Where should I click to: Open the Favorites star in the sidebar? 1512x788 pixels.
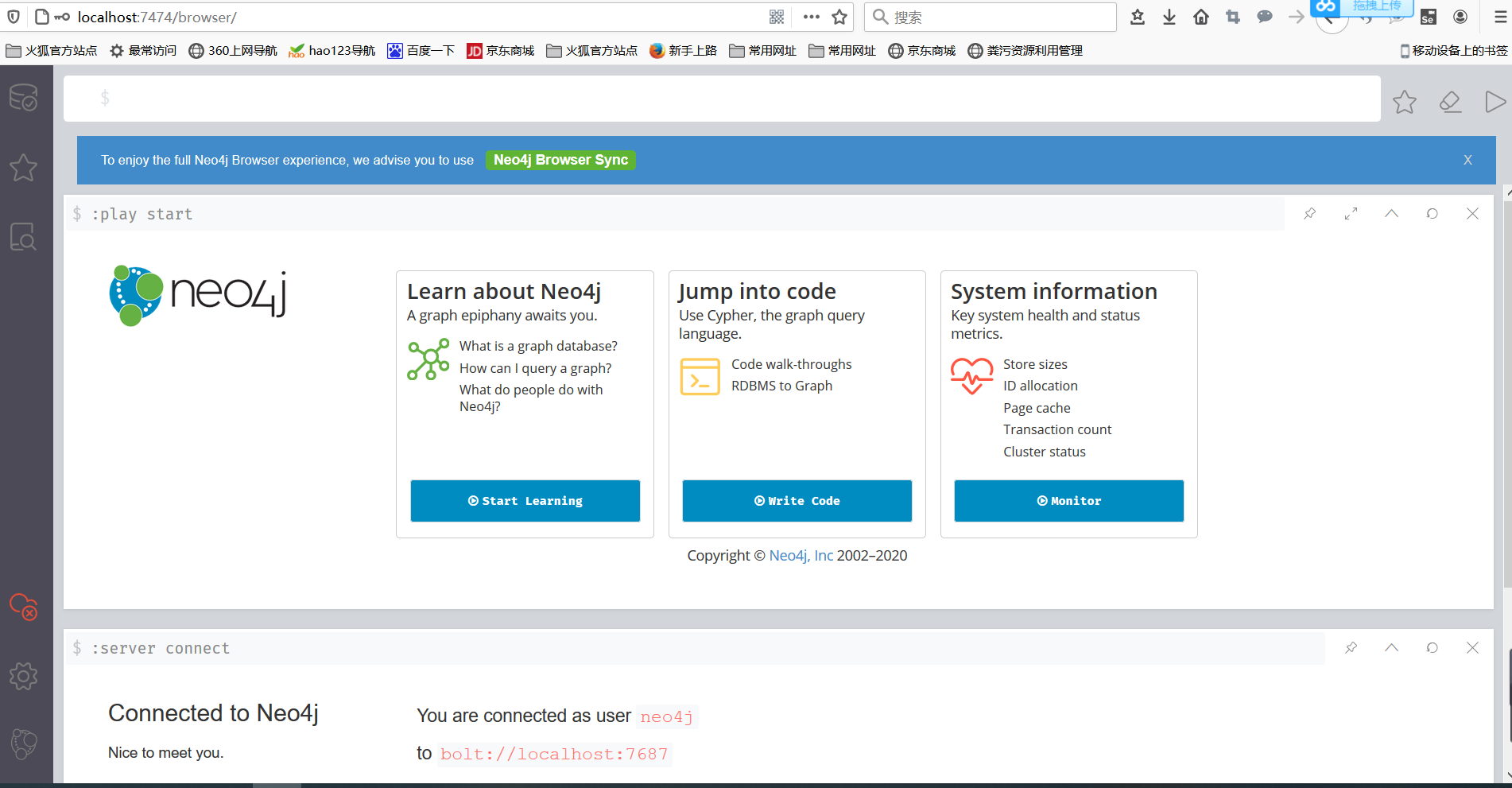(24, 168)
